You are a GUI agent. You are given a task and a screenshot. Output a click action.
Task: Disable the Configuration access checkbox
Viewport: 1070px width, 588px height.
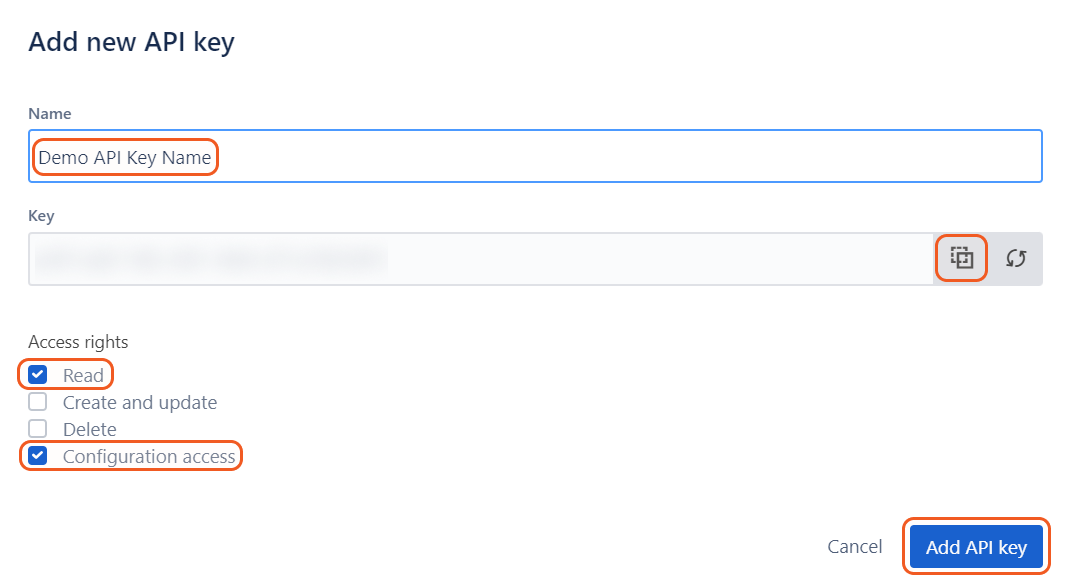[38, 456]
